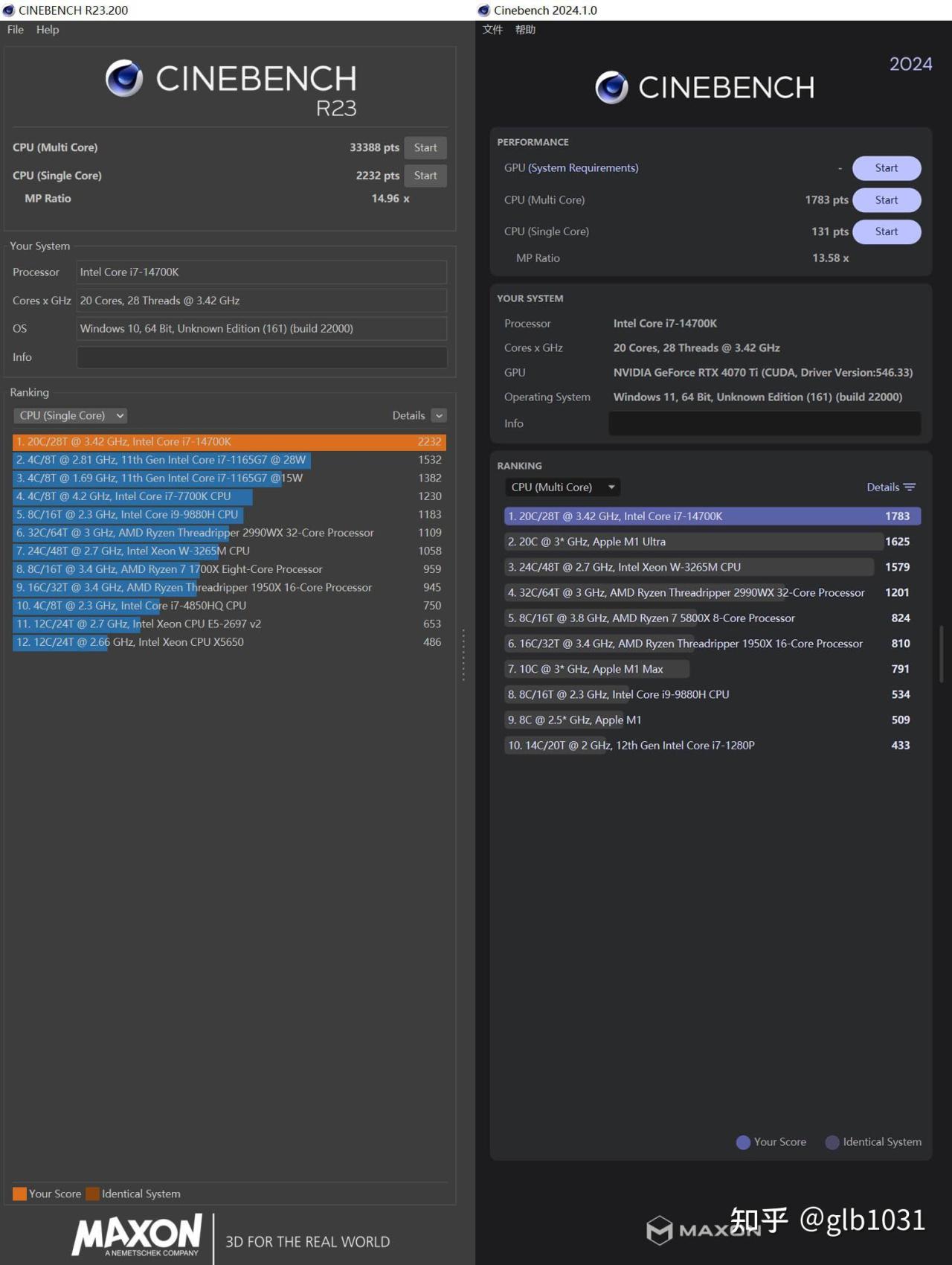The width and height of the screenshot is (952, 1265).
Task: Start the Cinebench 2024 GPU test
Action: point(886,168)
